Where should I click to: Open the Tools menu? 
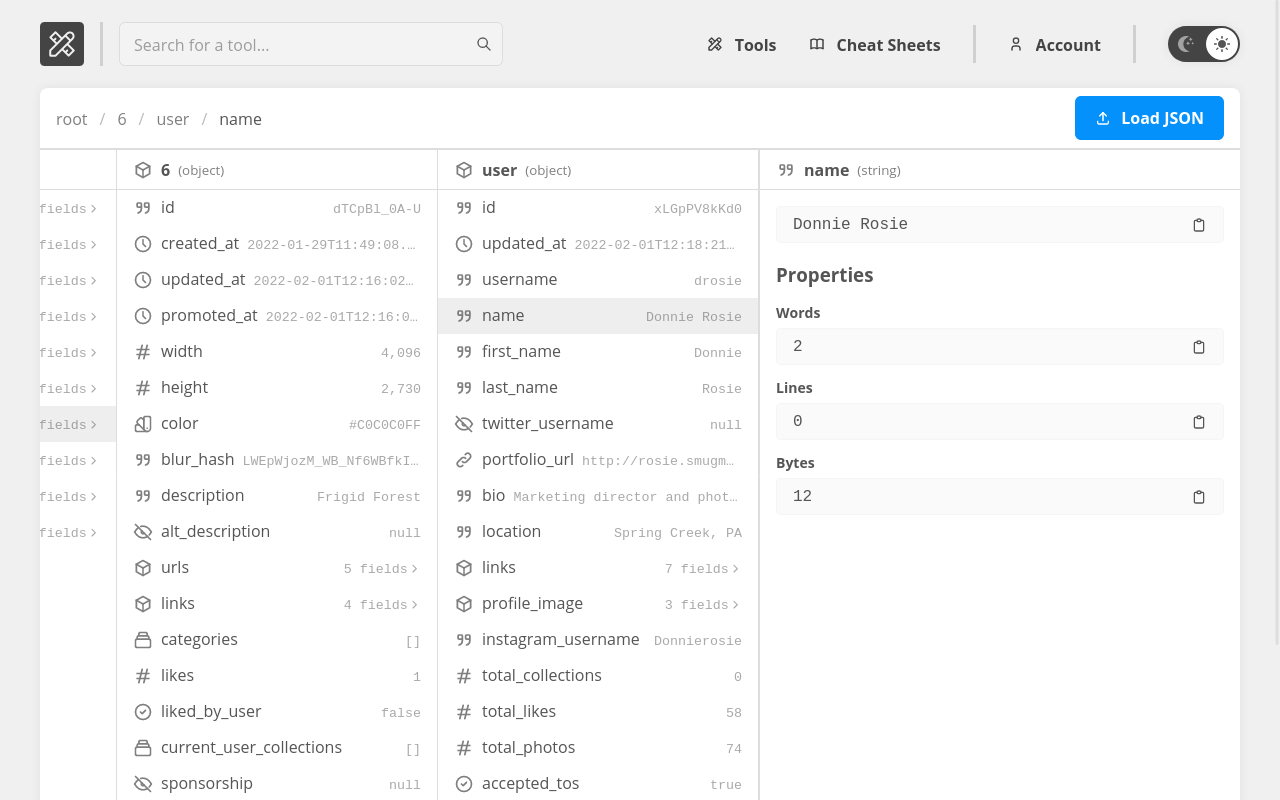click(x=741, y=45)
